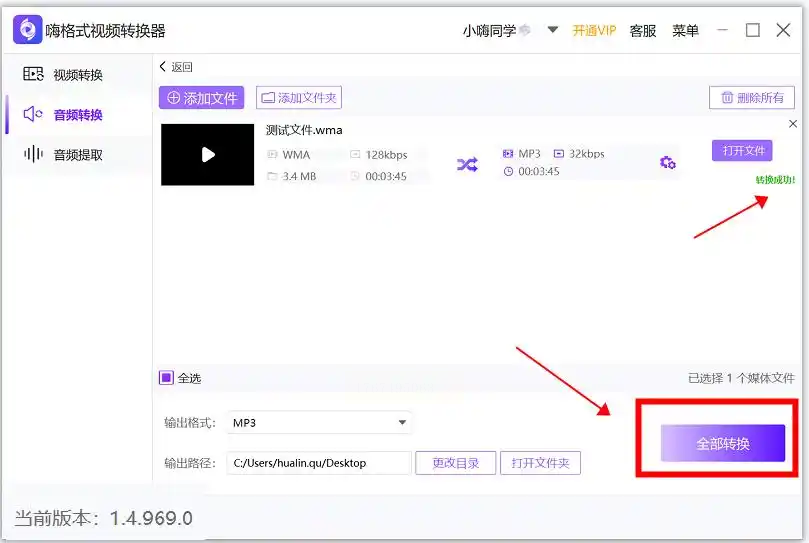This screenshot has height=543, width=809.
Task: Click the 打开文件 button
Action: tap(742, 151)
